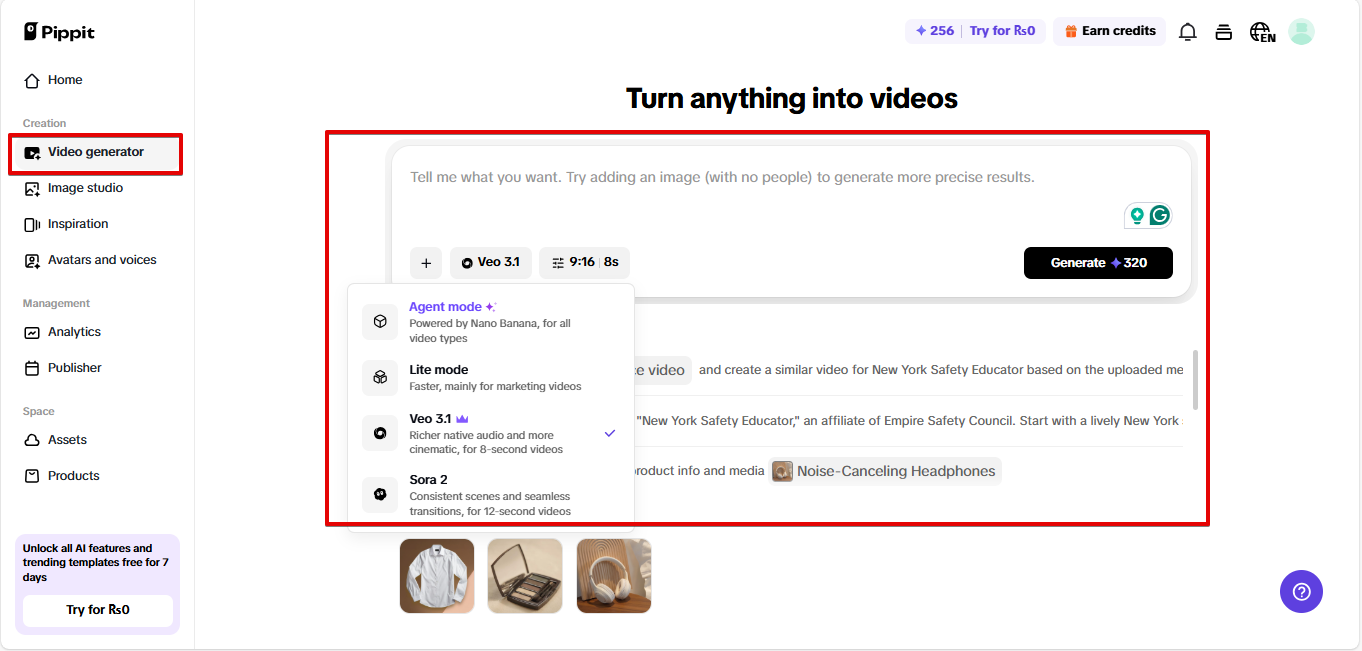Click the white shirt thumbnail
The image size is (1362, 651).
click(437, 576)
